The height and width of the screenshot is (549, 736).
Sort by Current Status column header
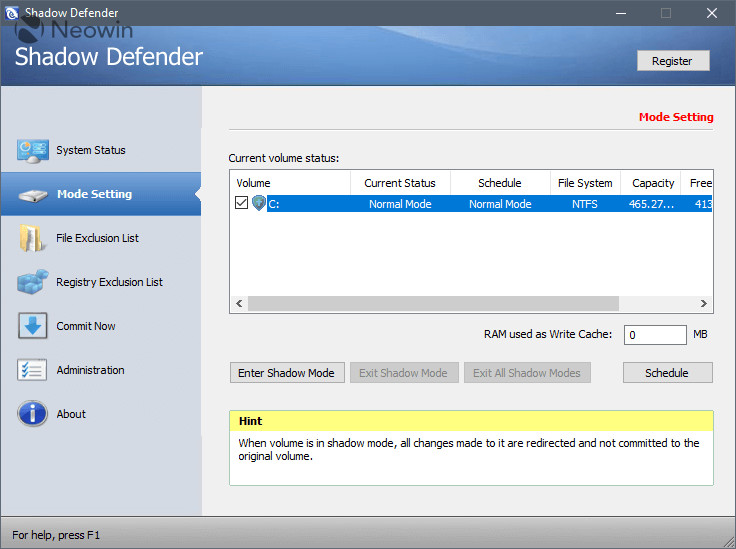tap(400, 183)
